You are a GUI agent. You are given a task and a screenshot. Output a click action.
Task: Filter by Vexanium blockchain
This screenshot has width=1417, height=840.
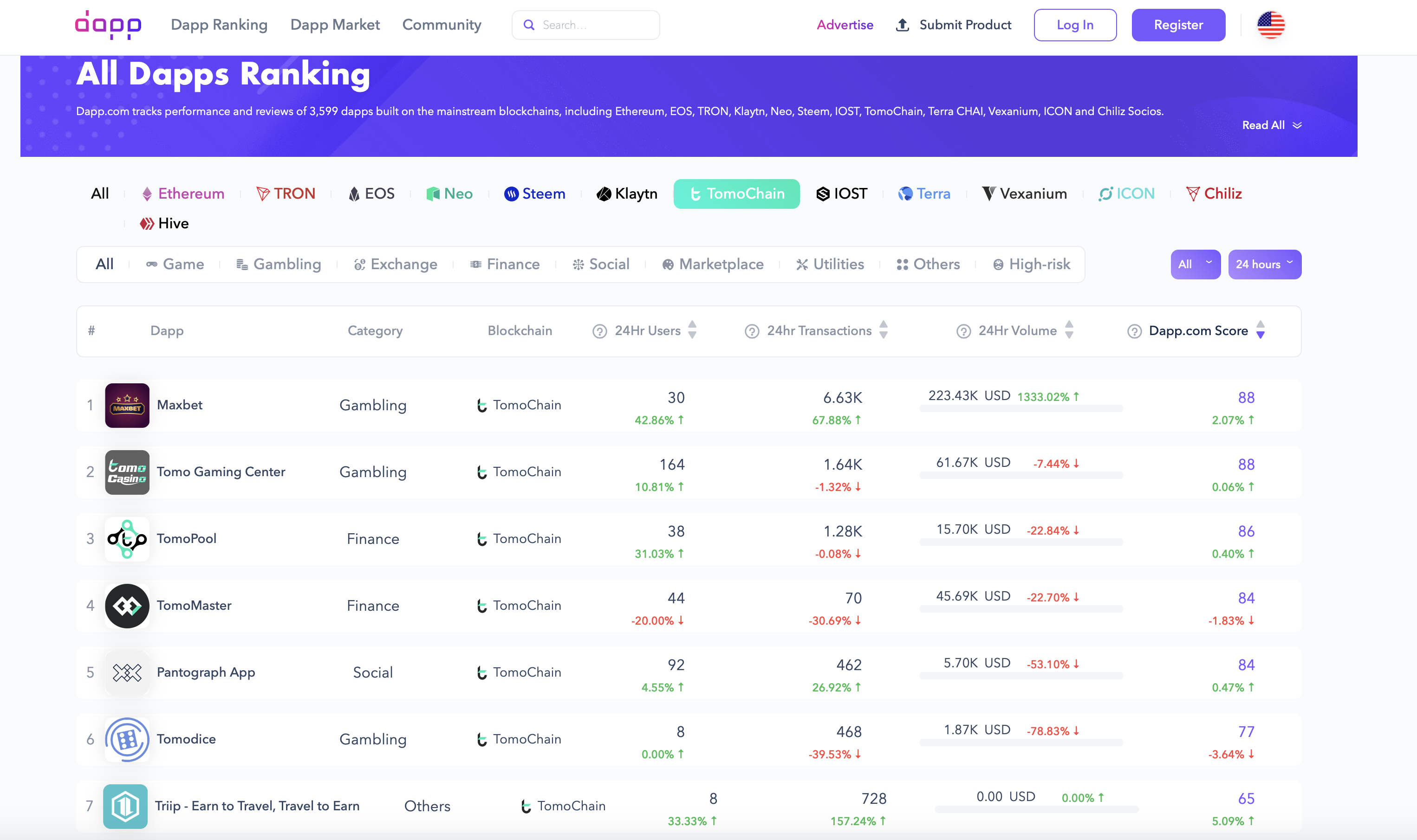click(1025, 194)
